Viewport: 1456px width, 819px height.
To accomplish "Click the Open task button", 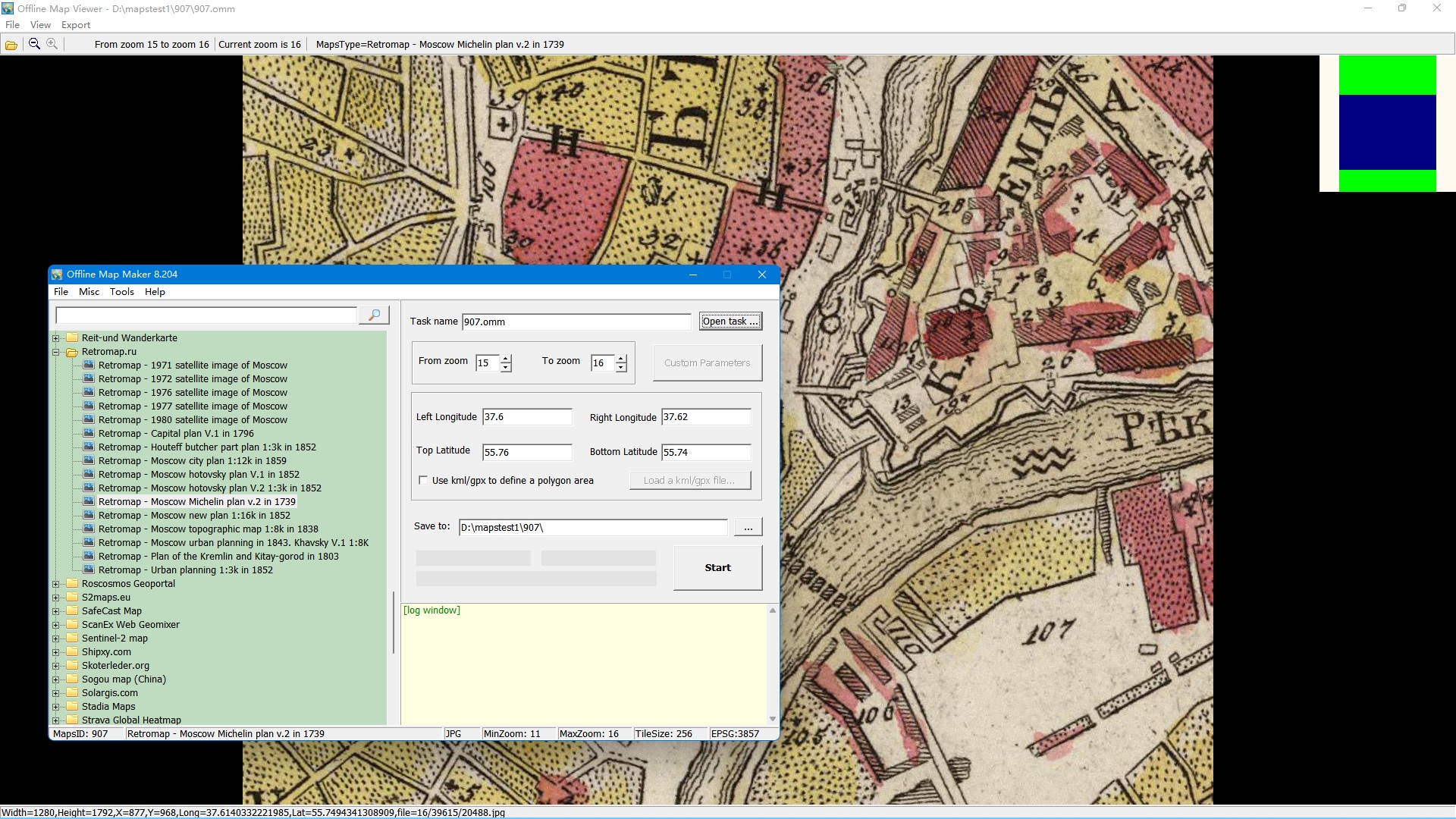I will (x=730, y=322).
